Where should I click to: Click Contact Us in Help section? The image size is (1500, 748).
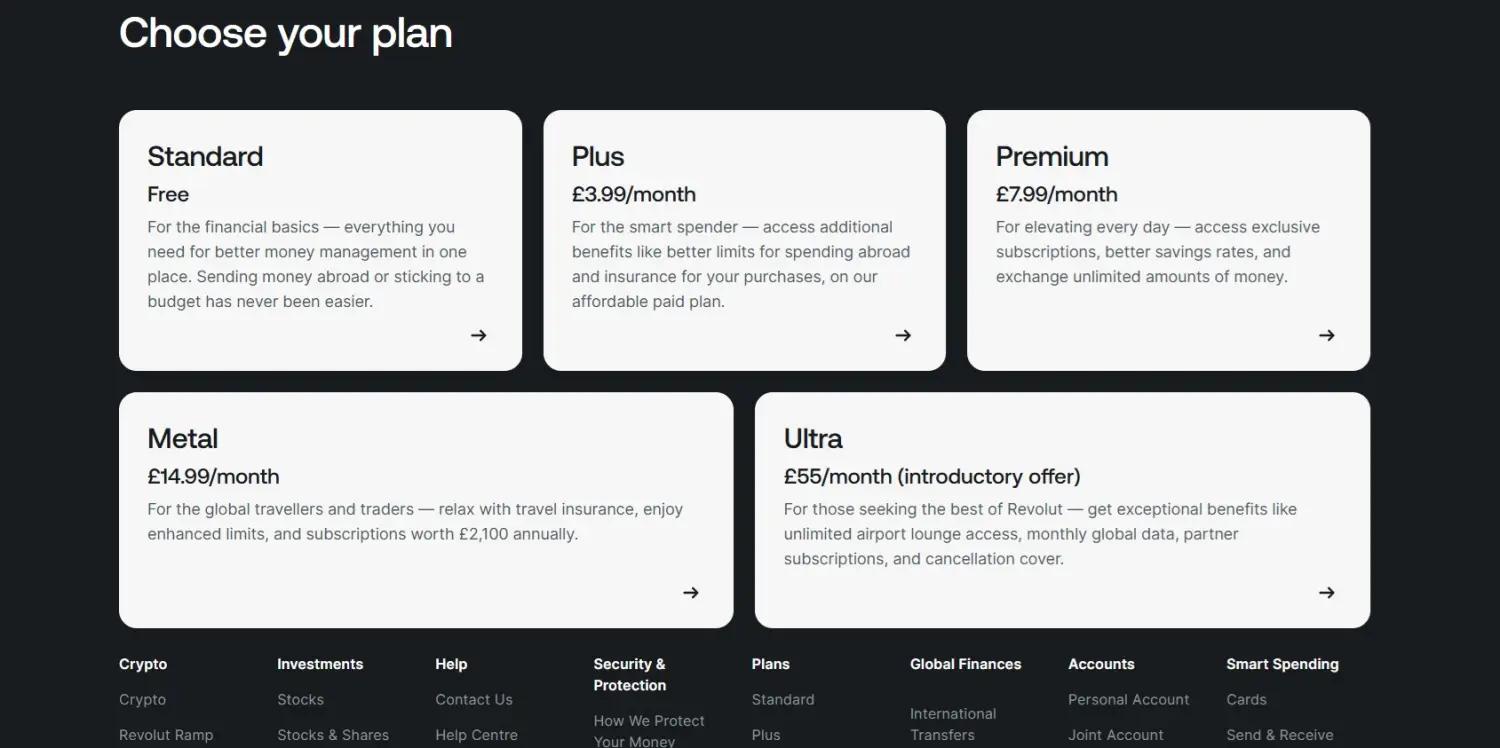click(x=474, y=700)
